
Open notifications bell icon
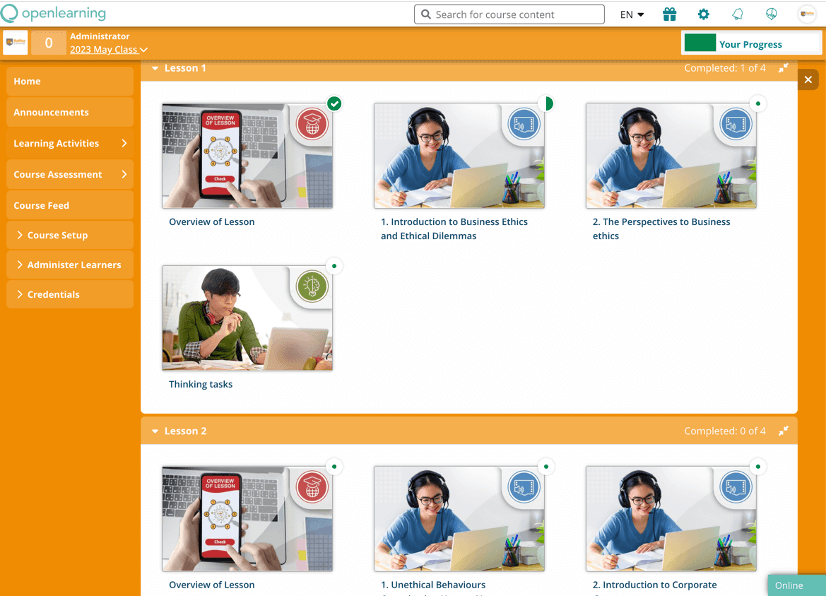pos(738,14)
